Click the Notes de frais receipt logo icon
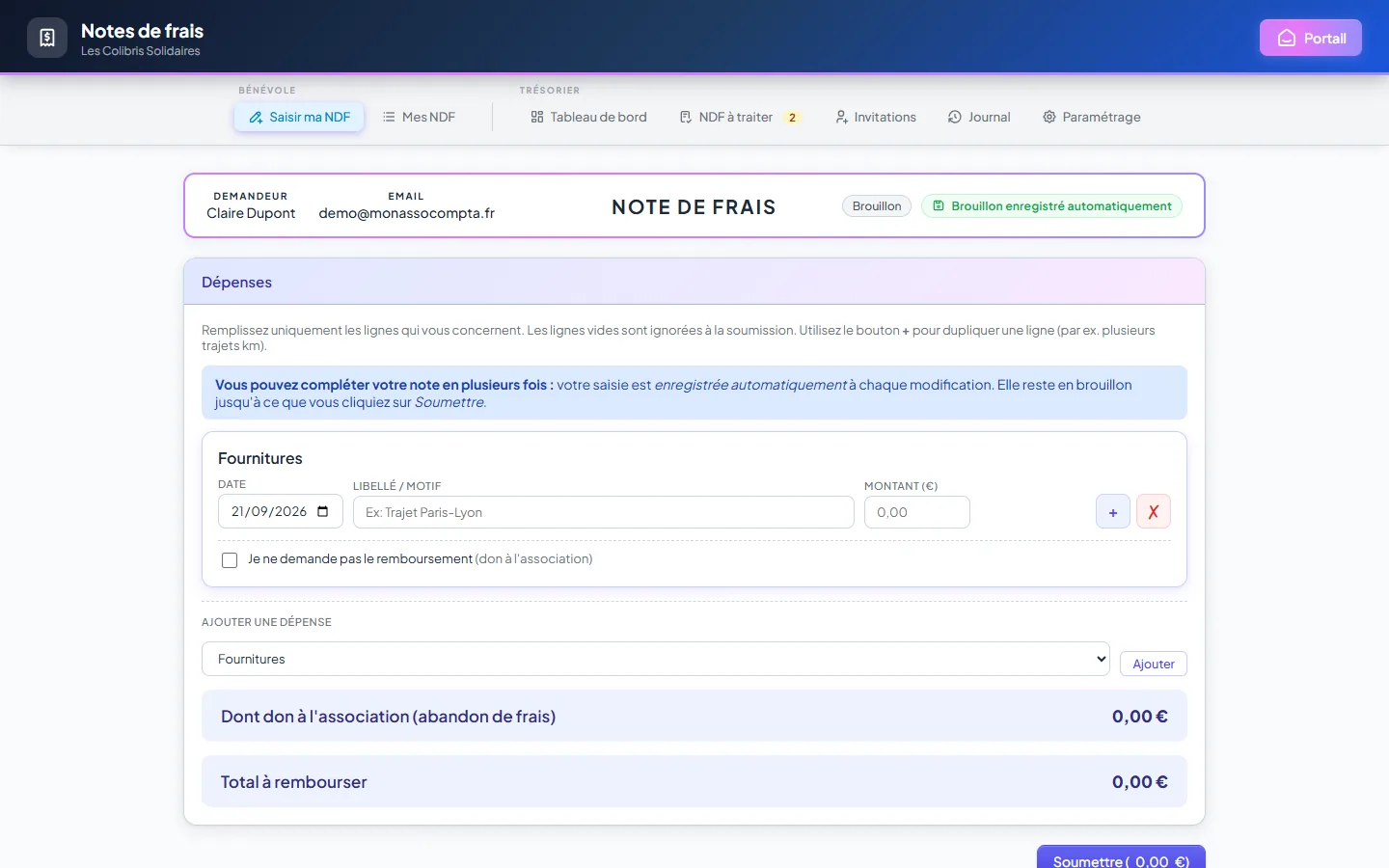Image resolution: width=1389 pixels, height=868 pixels. click(47, 38)
